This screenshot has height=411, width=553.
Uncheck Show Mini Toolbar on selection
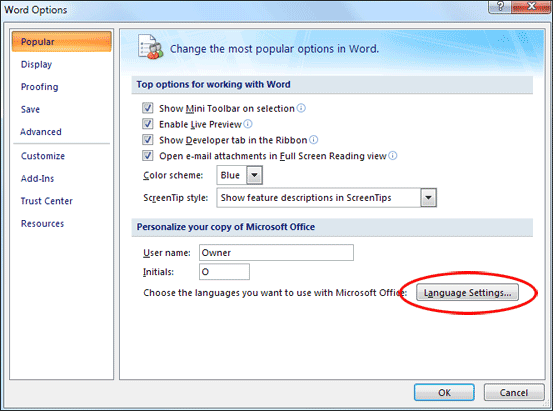point(147,108)
